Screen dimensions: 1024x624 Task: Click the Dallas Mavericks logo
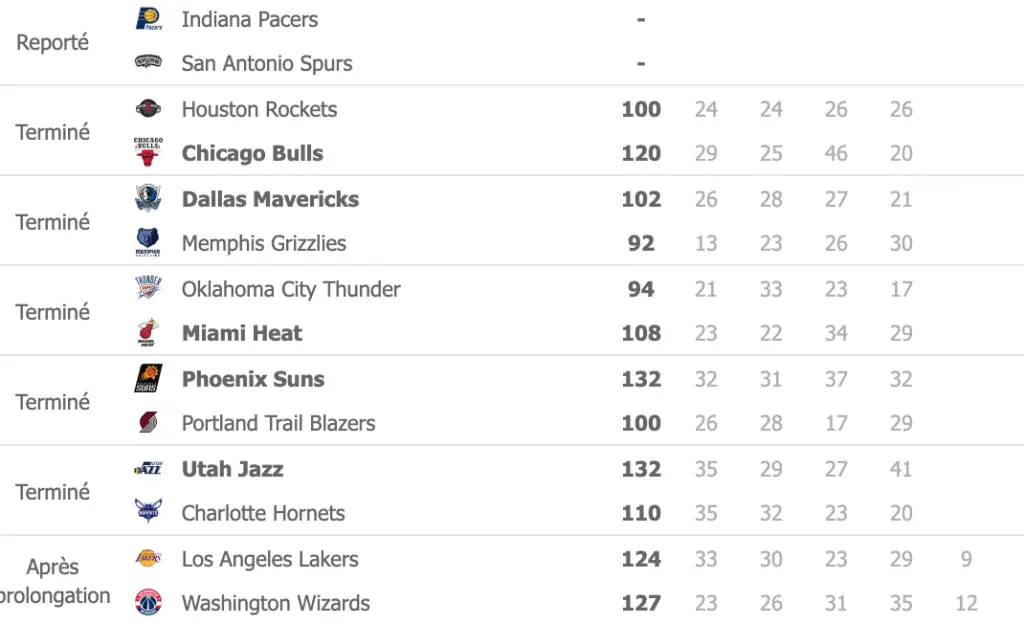pyautogui.click(x=148, y=199)
